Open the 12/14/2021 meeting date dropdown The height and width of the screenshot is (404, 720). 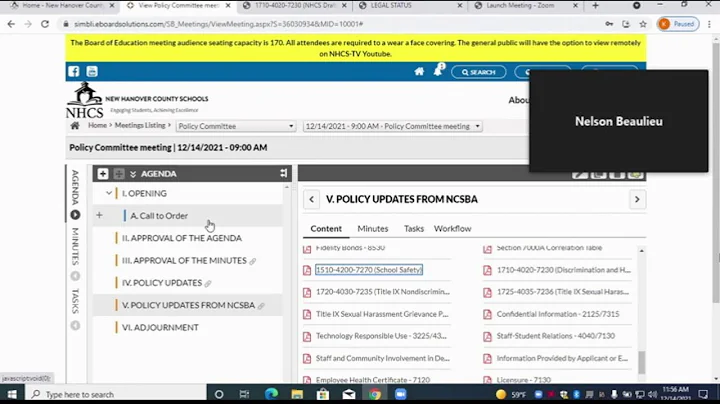click(392, 126)
